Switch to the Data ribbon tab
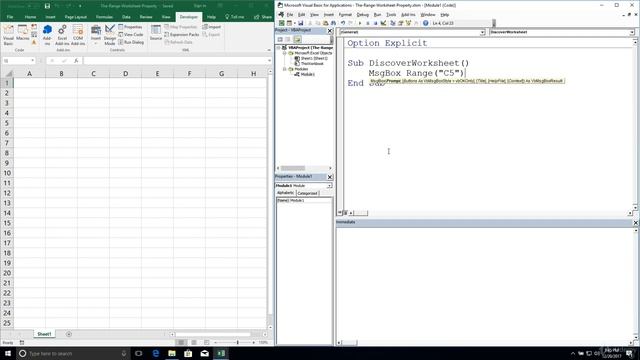Image resolution: width=640 pixels, height=360 pixels. point(126,17)
